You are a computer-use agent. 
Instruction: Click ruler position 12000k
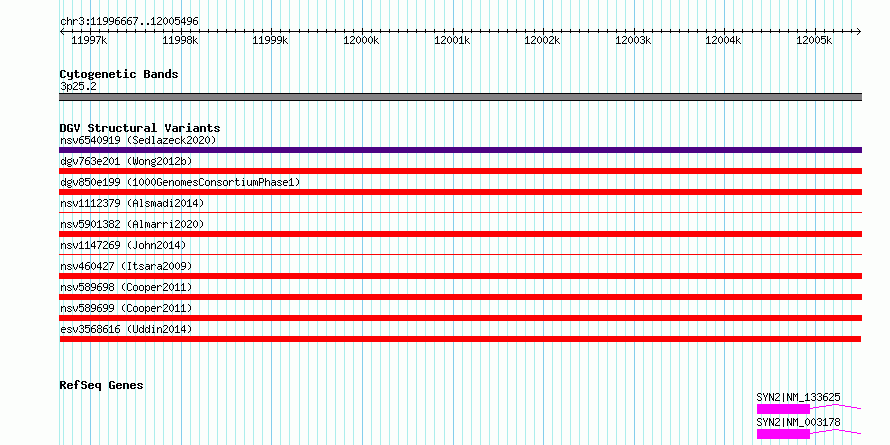click(x=362, y=41)
